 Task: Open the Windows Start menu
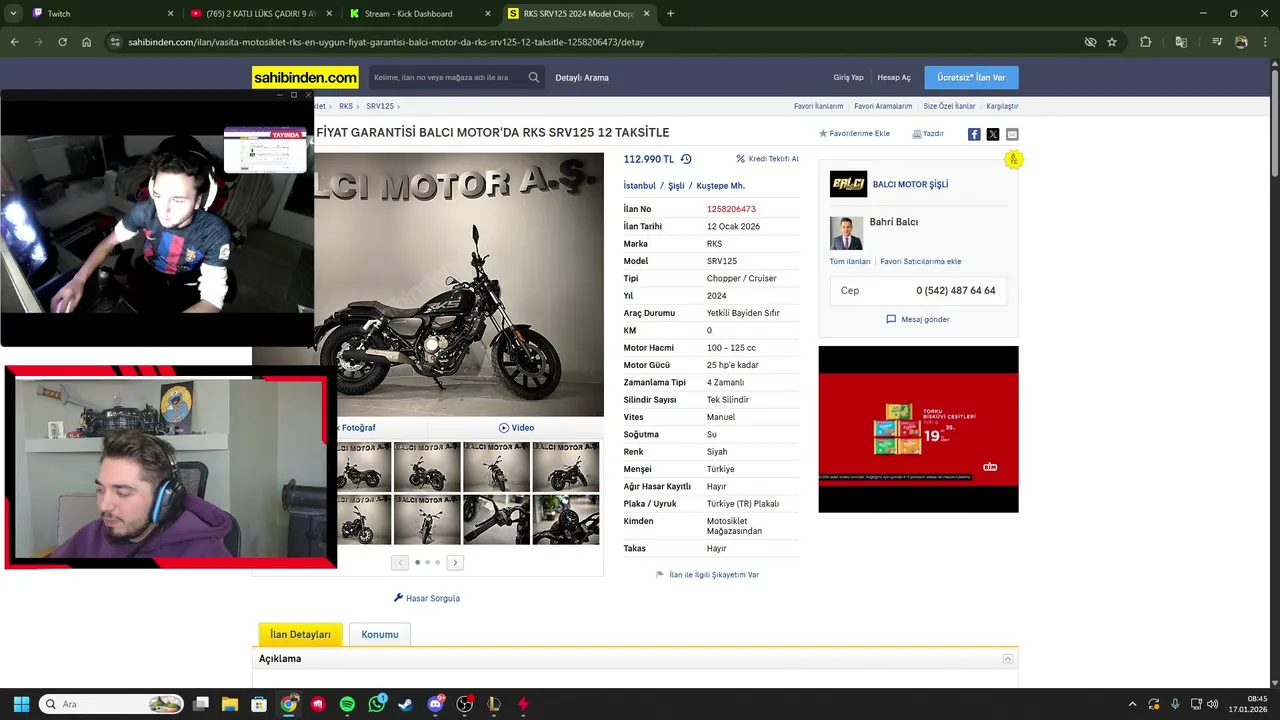click(x=21, y=704)
